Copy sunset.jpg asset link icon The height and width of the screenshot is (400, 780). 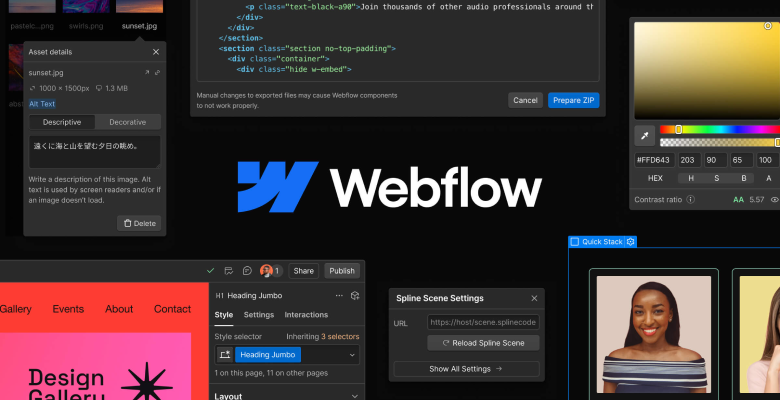(x=157, y=73)
